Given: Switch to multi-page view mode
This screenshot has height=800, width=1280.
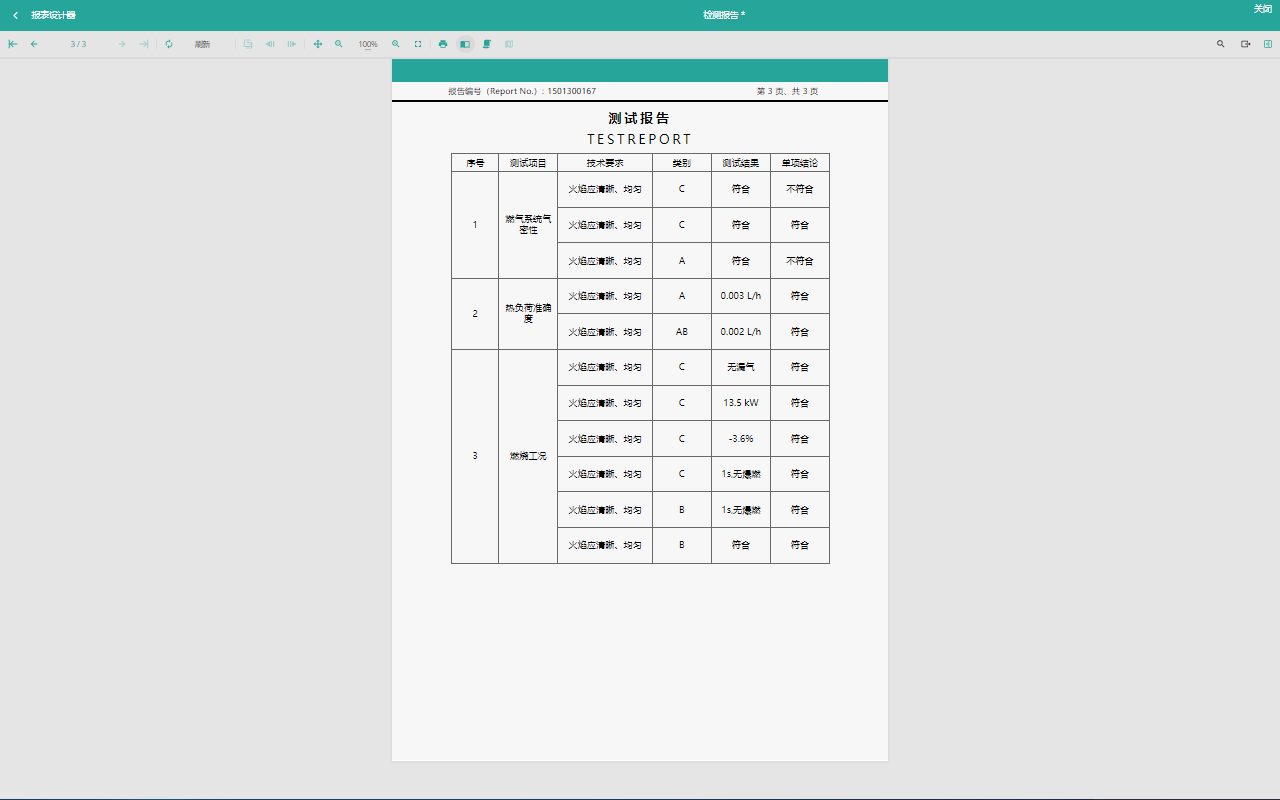Looking at the screenshot, I should (x=509, y=44).
